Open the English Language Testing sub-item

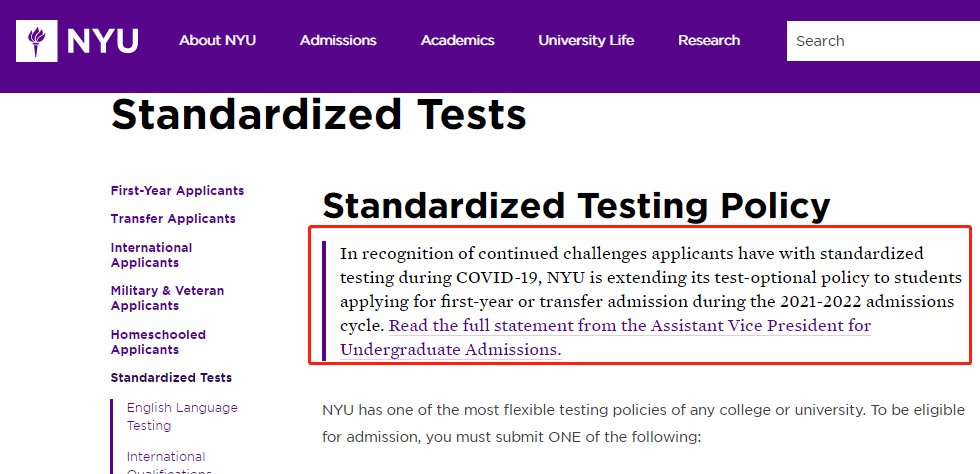click(x=182, y=416)
